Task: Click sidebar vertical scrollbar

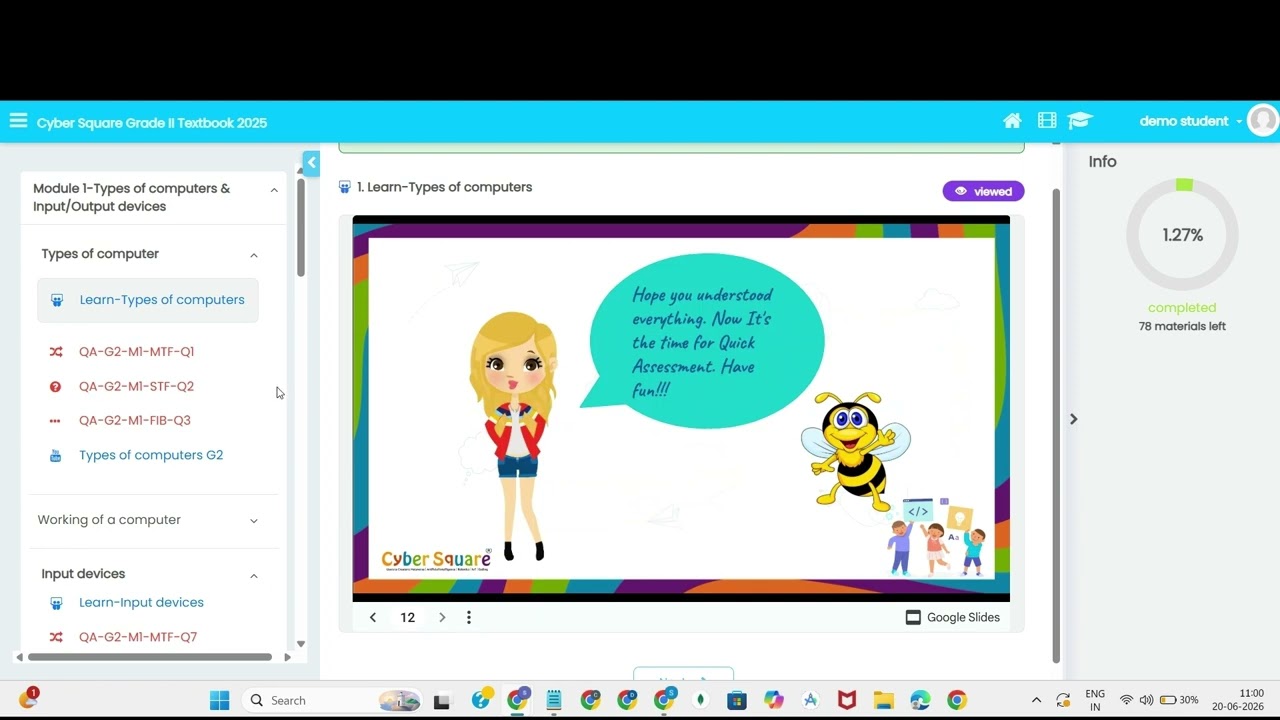Action: [x=300, y=228]
